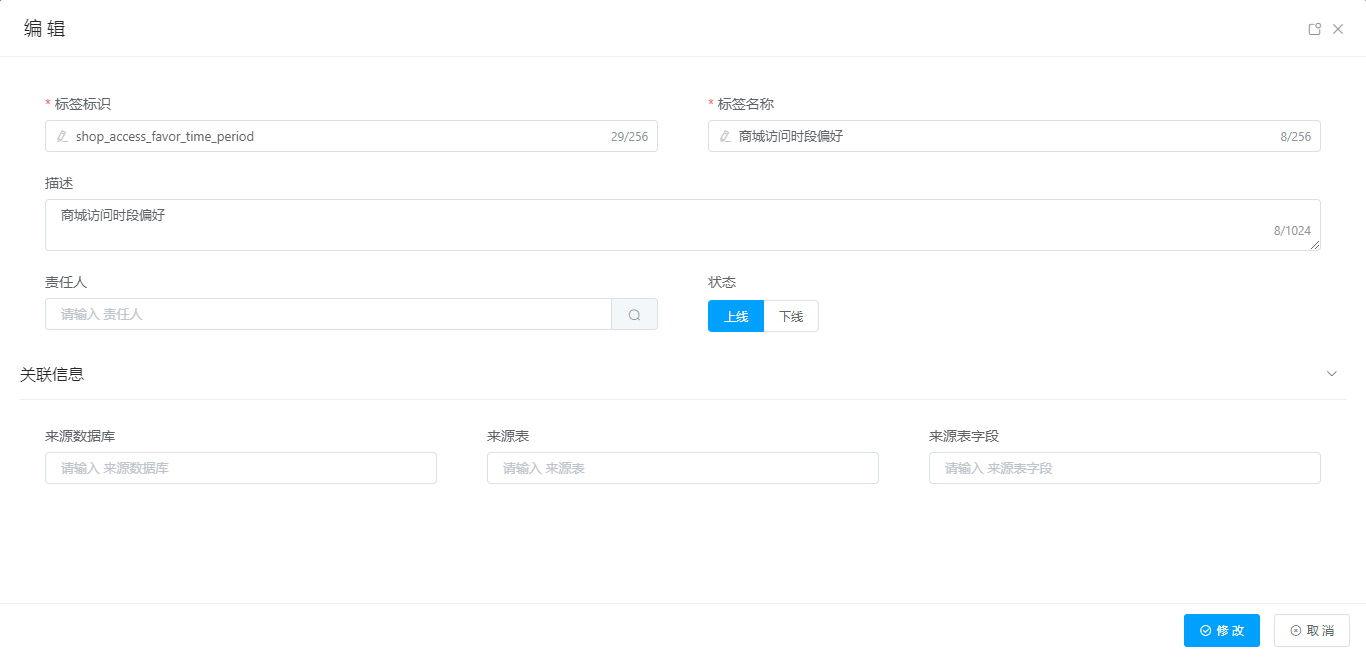Image resolution: width=1366 pixels, height=657 pixels.
Task: Click the 来源数据库 input field
Action: point(240,467)
